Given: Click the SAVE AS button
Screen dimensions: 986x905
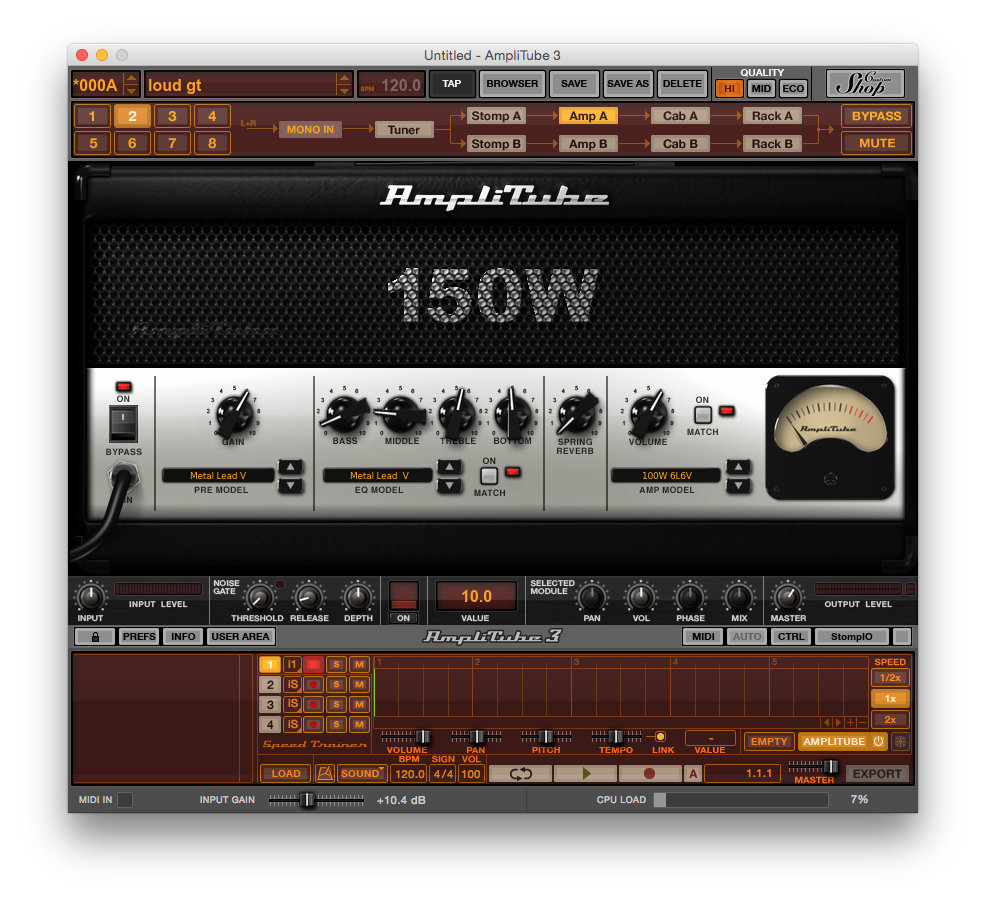Looking at the screenshot, I should (x=628, y=85).
